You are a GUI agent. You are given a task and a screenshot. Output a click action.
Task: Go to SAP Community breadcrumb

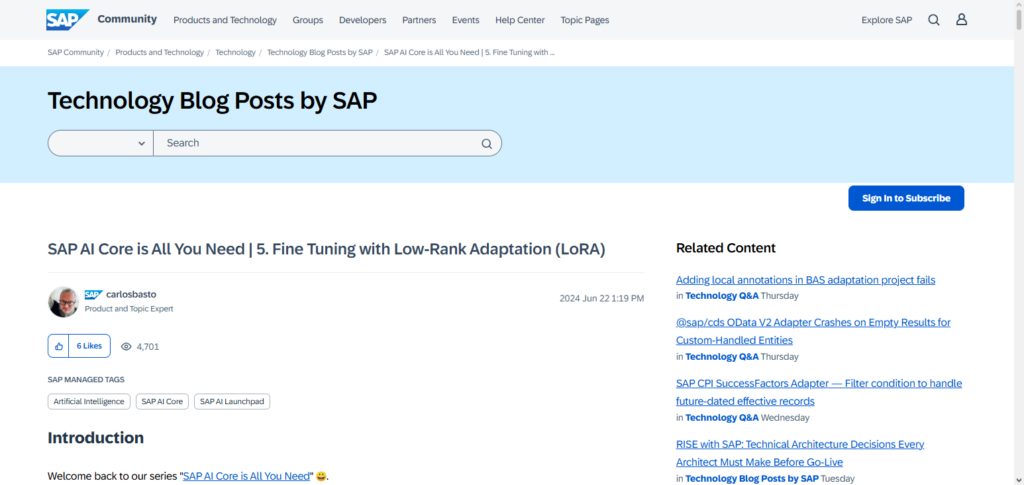[76, 52]
